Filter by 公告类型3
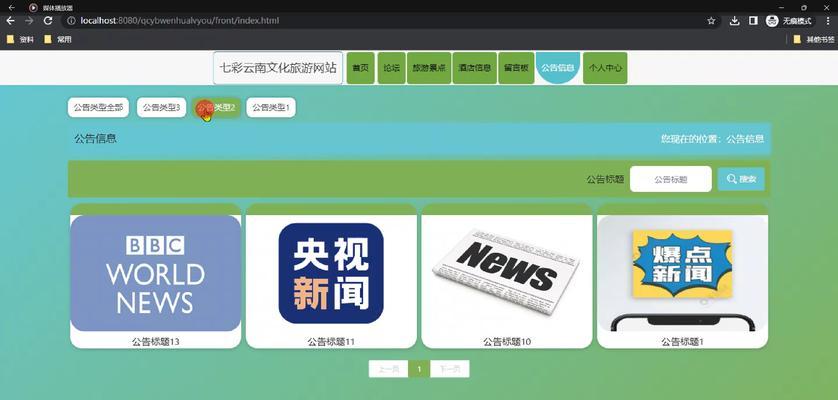Viewport: 838px width, 400px height. [161, 107]
